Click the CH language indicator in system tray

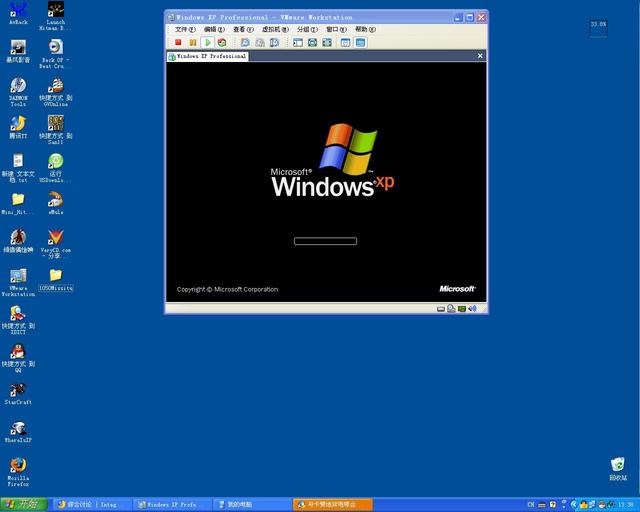[531, 505]
